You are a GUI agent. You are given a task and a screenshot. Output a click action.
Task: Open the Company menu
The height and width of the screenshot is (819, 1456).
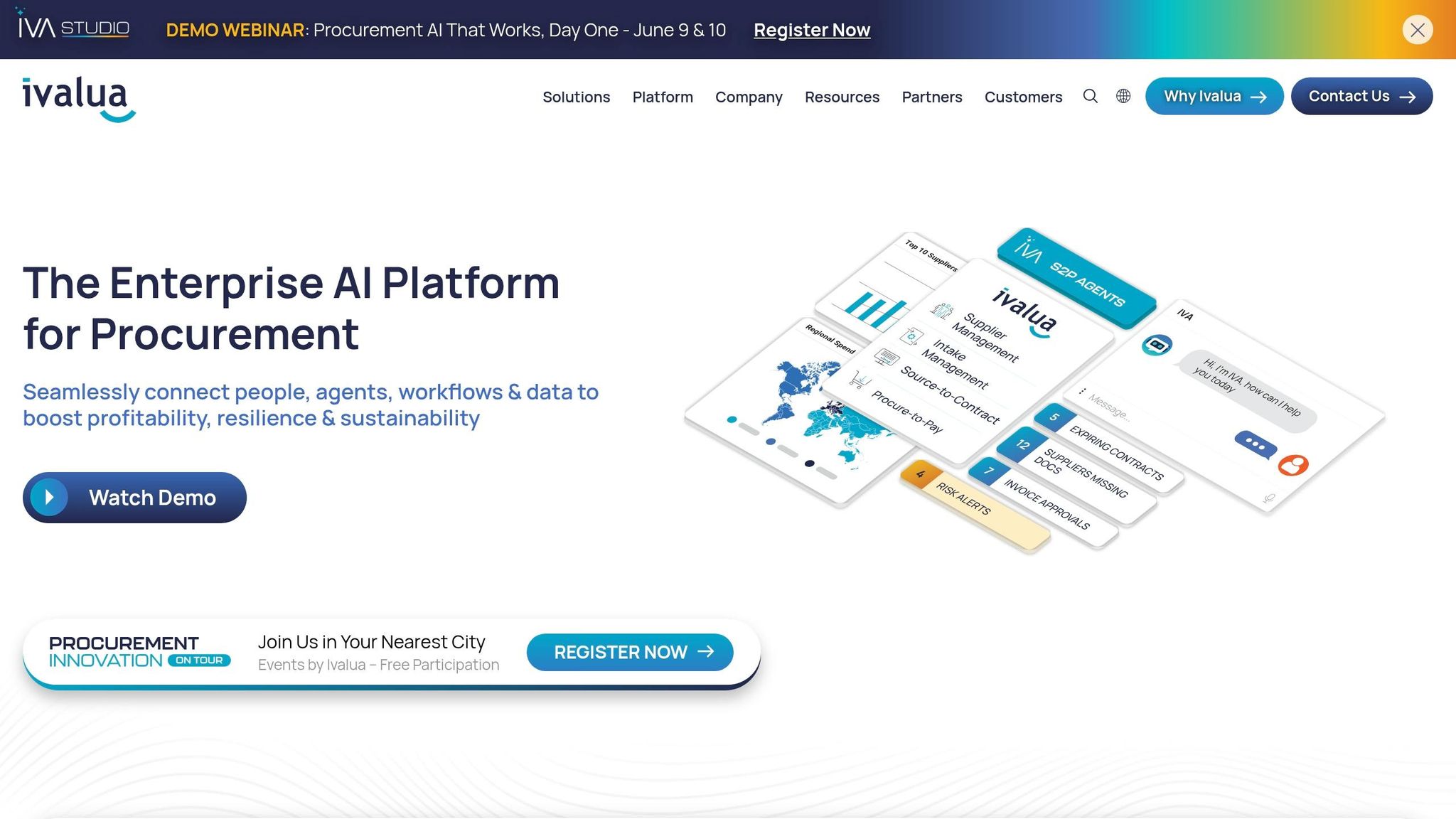point(749,97)
